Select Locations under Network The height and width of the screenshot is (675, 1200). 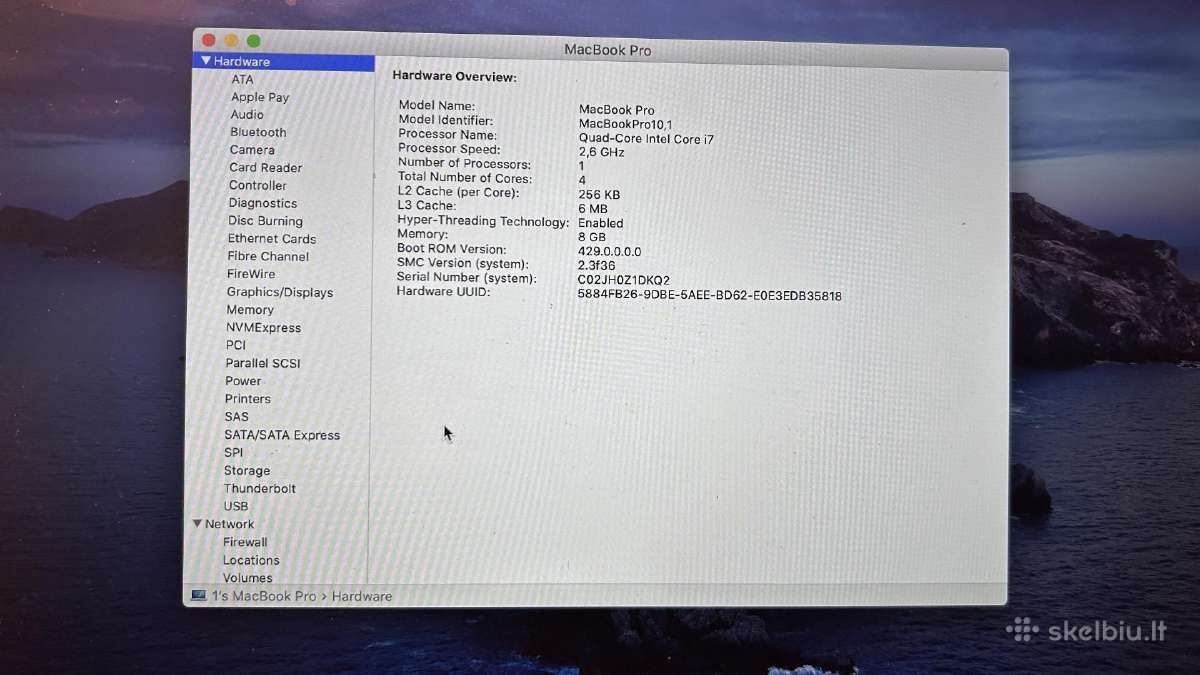click(x=251, y=560)
